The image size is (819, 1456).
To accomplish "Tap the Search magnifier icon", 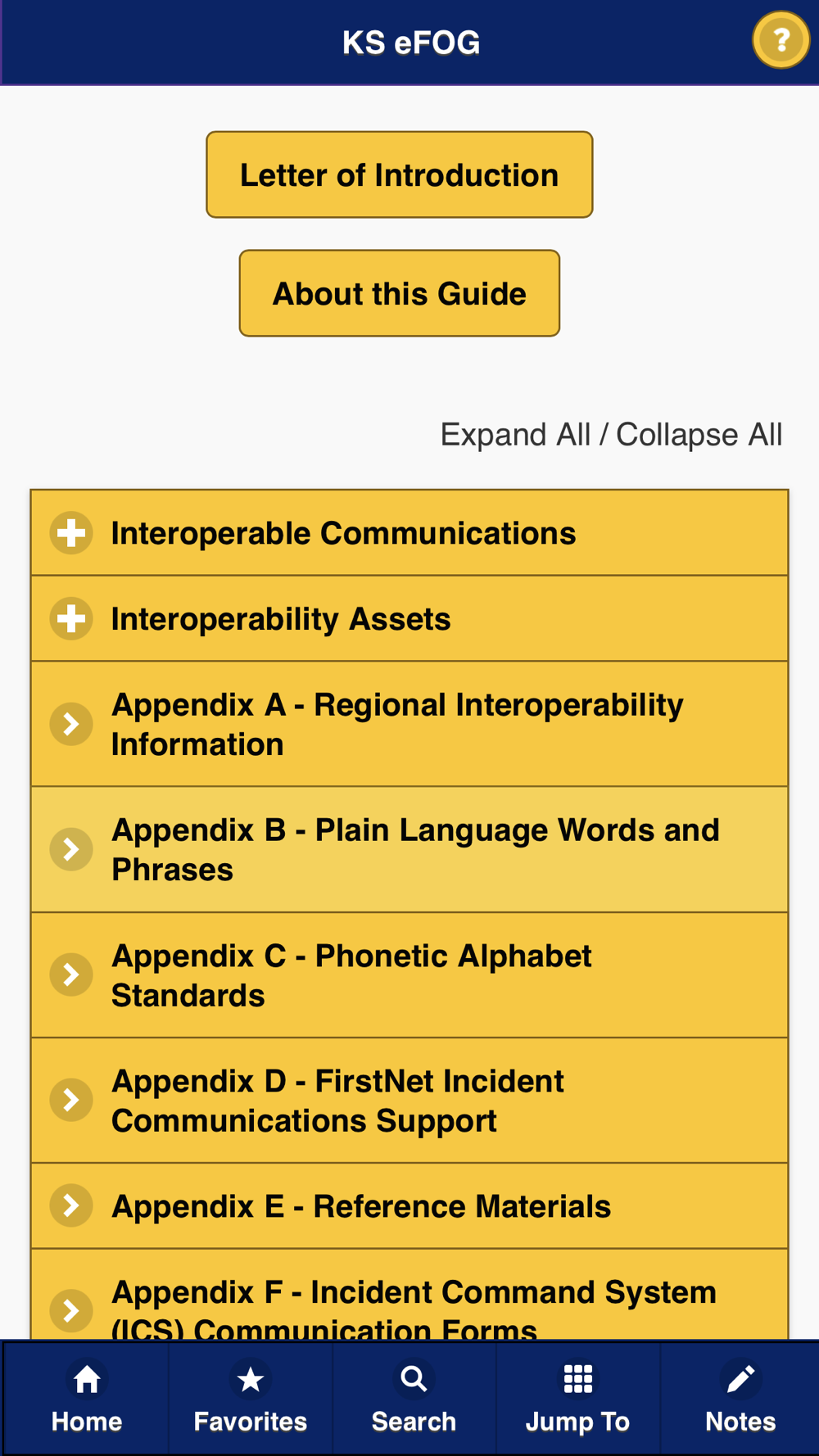I will (x=414, y=1379).
